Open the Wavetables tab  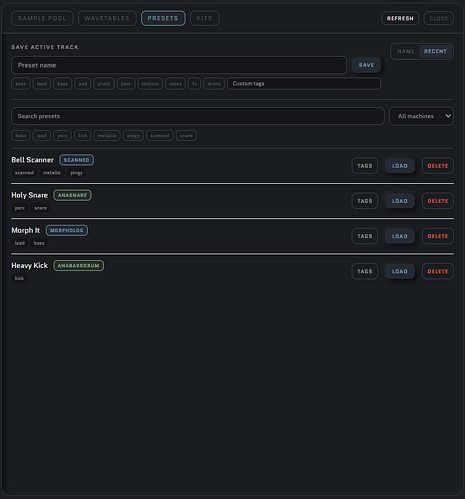107,18
